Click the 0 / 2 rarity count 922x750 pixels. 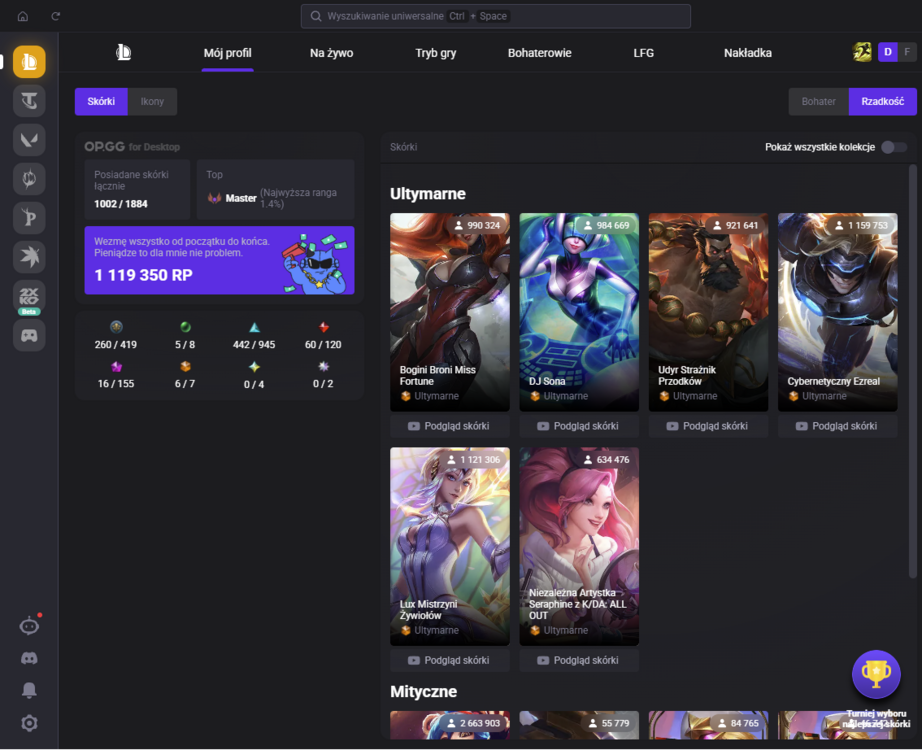coord(323,384)
